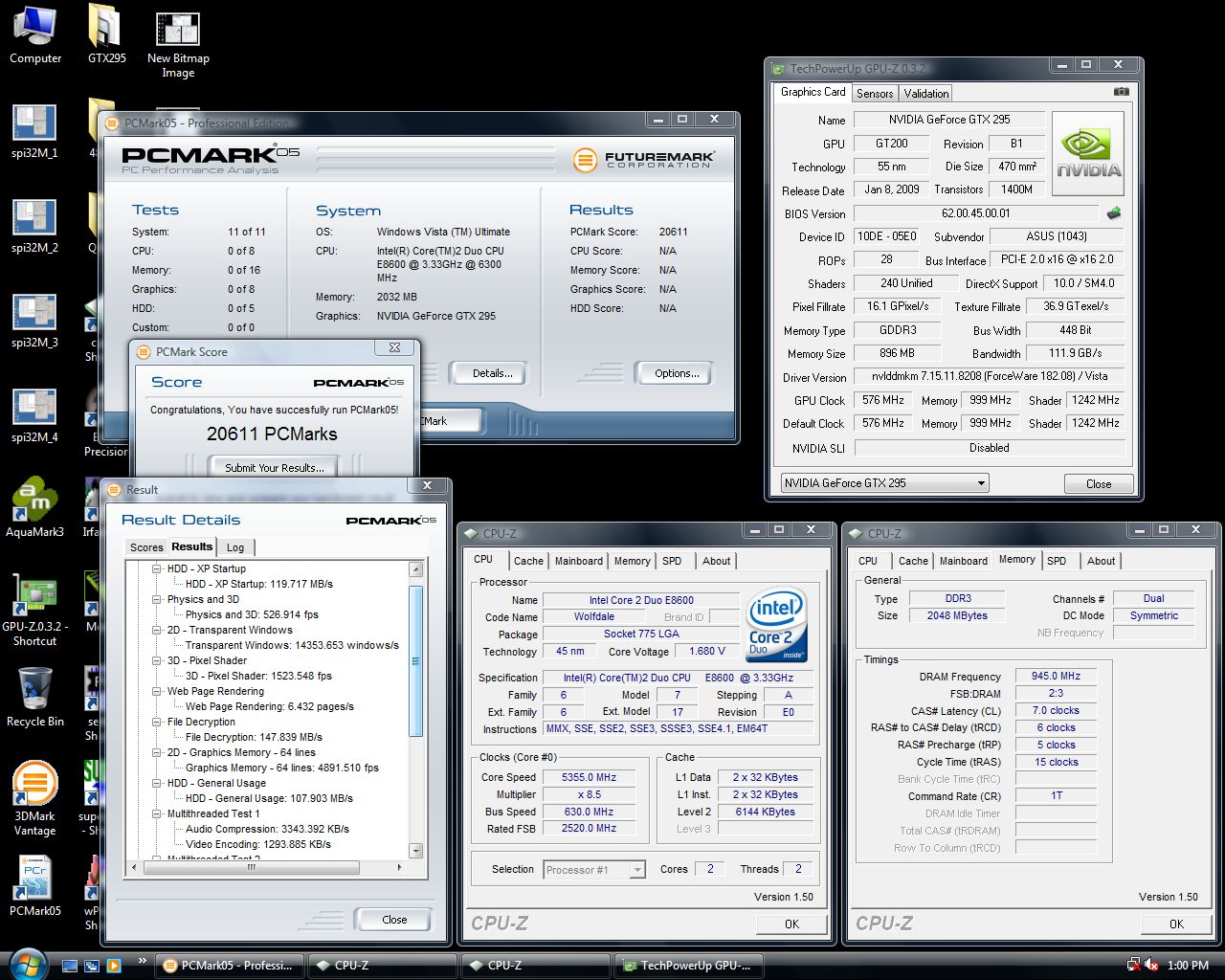
Task: Click DRAM Frequency value field
Action: 1056,676
